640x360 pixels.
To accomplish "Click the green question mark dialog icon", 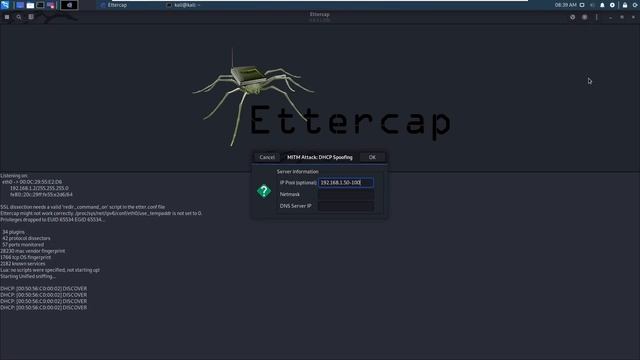I will tap(264, 191).
